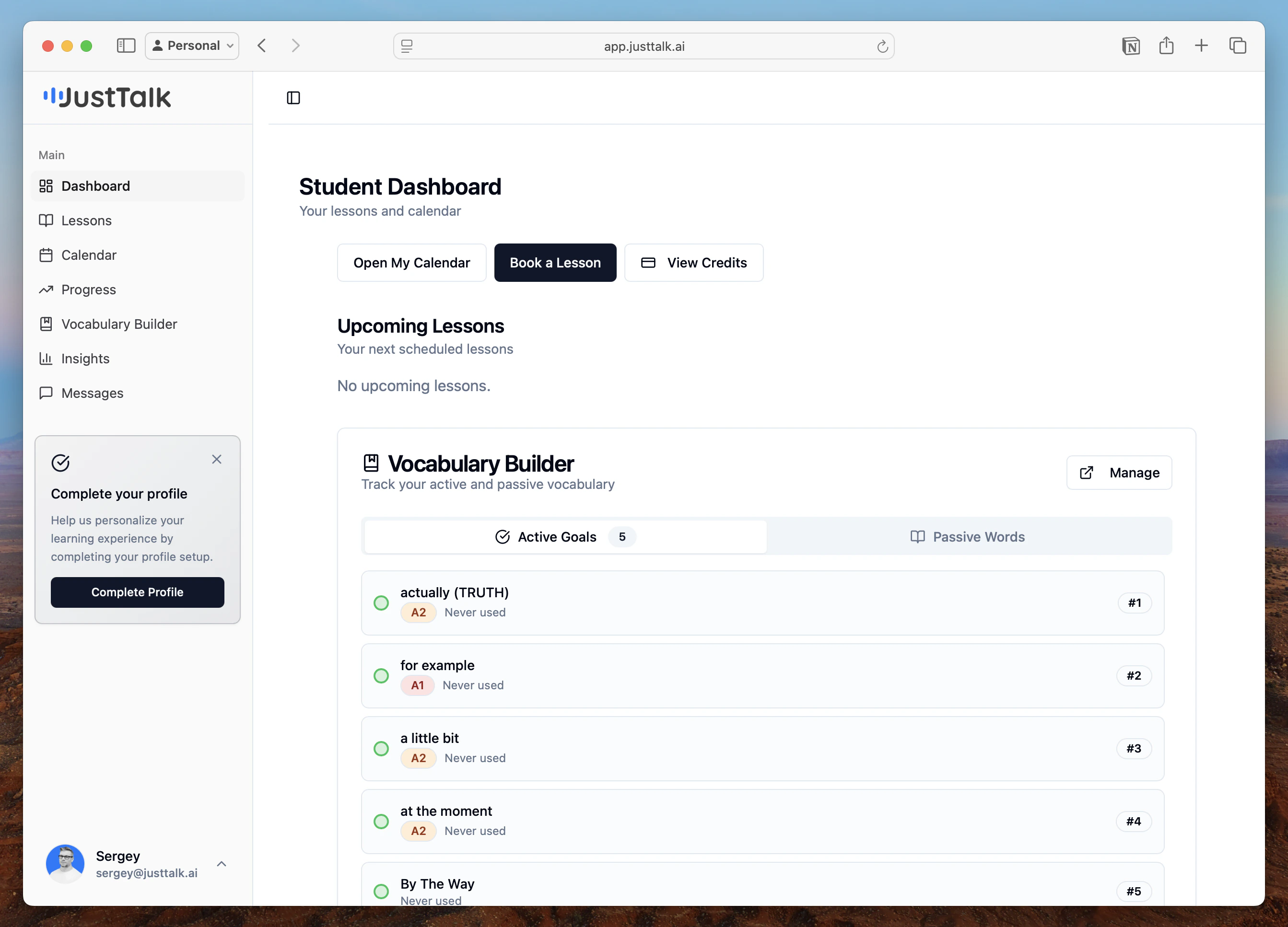Click the Notion extension icon
This screenshot has width=1288, height=927.
coord(1131,46)
